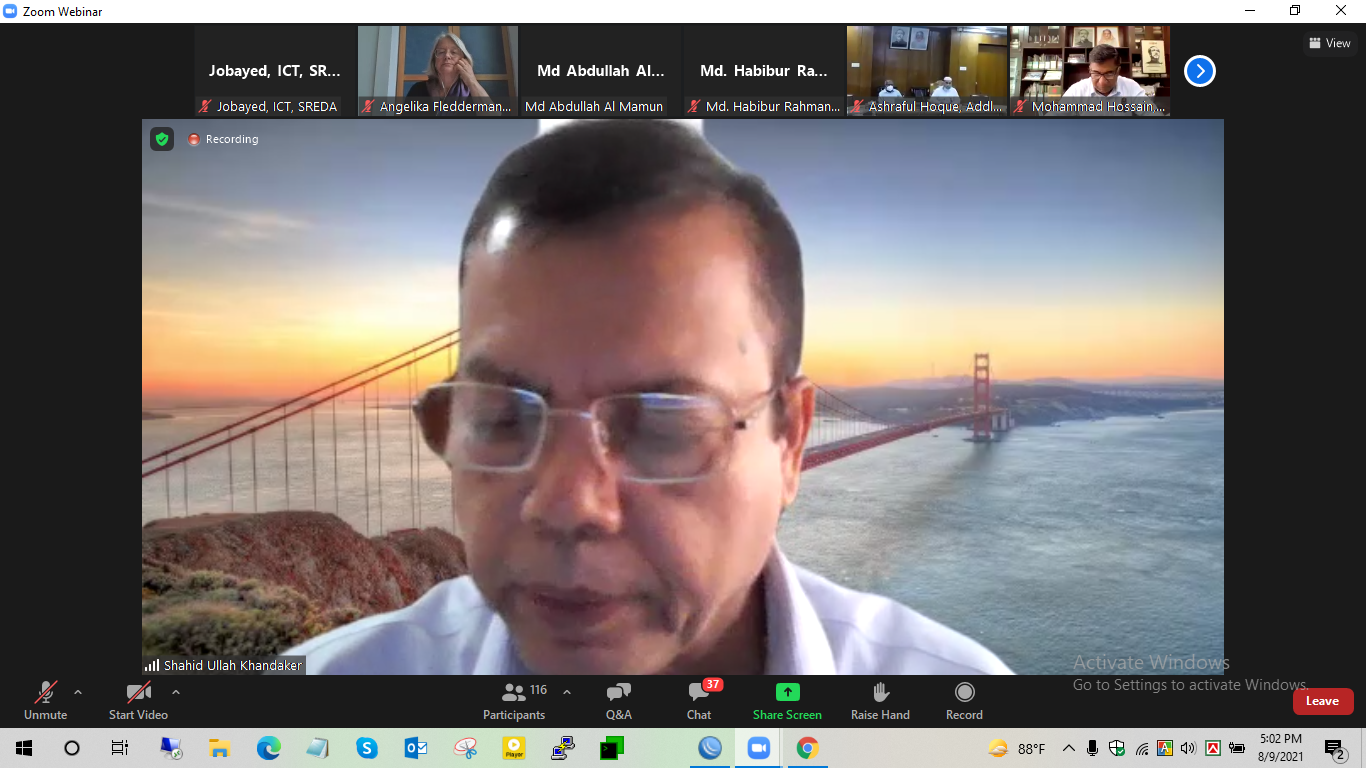The width and height of the screenshot is (1366, 768).
Task: Open the Chat panel
Action: [x=699, y=700]
